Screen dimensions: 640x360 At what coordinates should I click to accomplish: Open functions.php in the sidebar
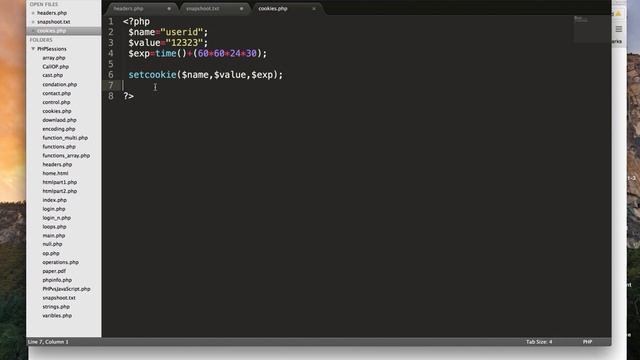pyautogui.click(x=59, y=147)
